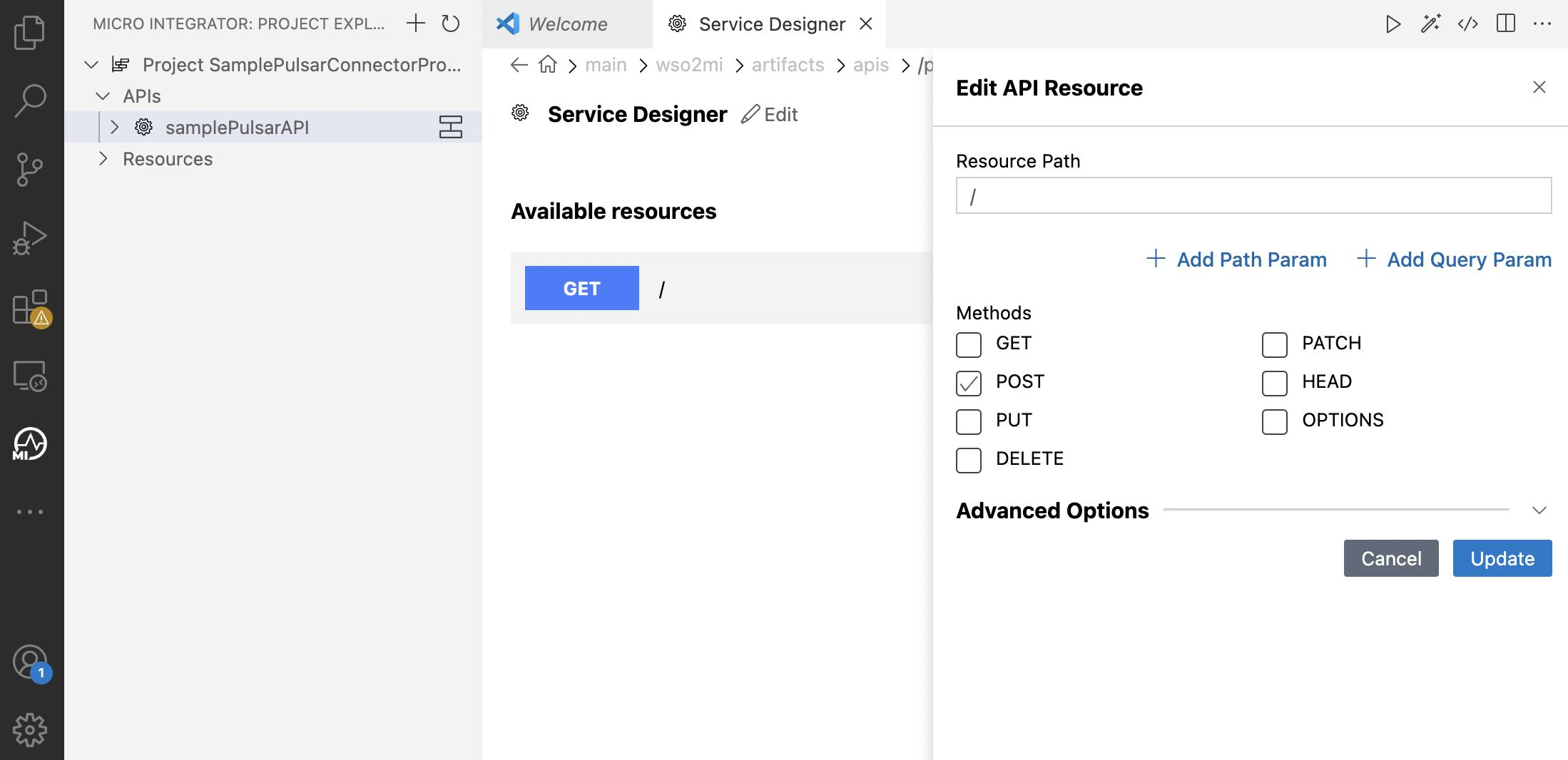The image size is (1568, 760).
Task: Click into the Resource Path input field
Action: [1253, 195]
